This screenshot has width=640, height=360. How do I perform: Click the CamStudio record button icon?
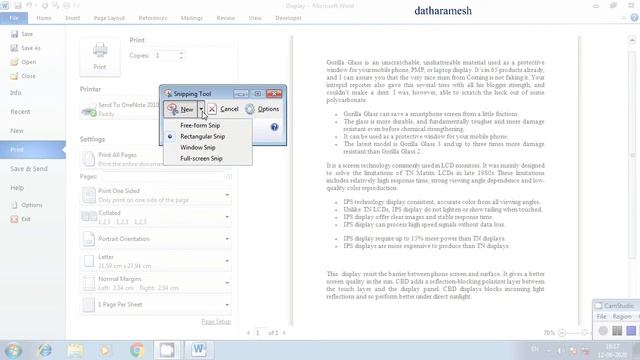pyautogui.click(x=603, y=331)
